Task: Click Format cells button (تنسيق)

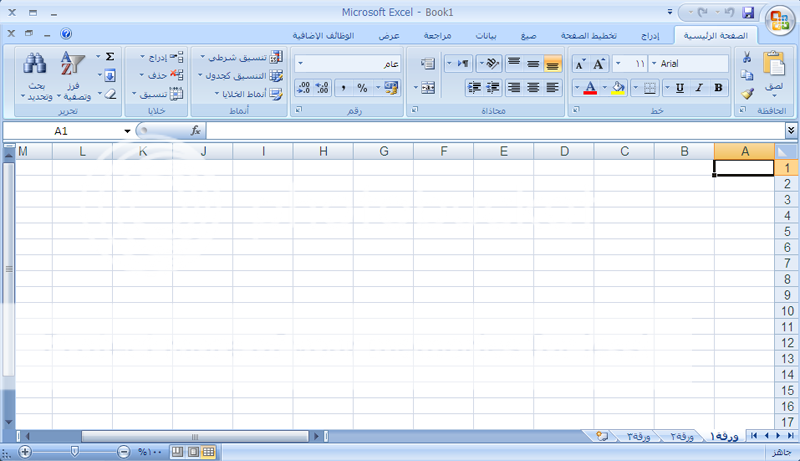Action: [157, 94]
